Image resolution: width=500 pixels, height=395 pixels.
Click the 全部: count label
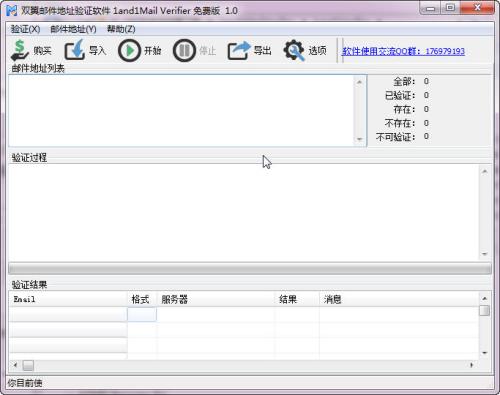click(404, 82)
